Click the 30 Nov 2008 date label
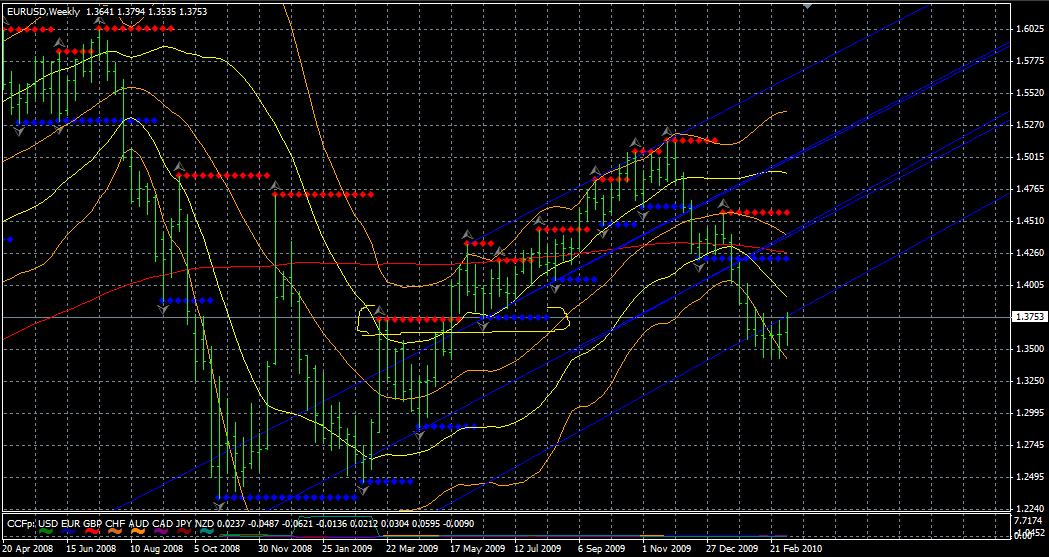The image size is (1049, 557). pos(285,548)
